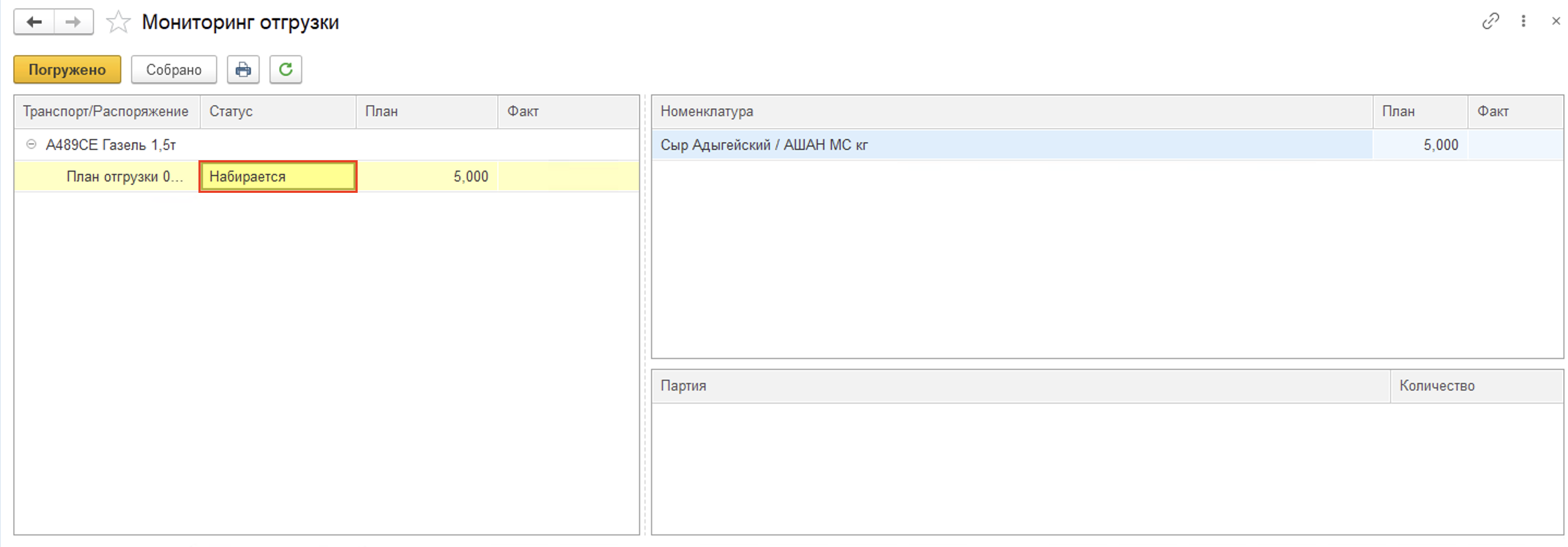1568x547 pixels.
Task: Select Сыр Адыгейский / АШАН МС кг row
Action: tap(764, 145)
